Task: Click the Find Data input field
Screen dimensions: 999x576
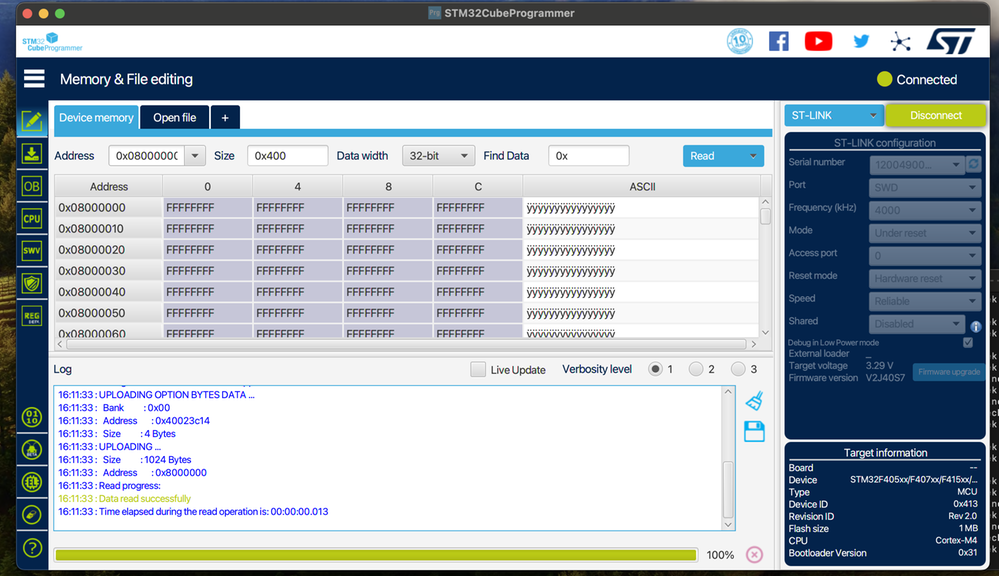Action: (588, 155)
